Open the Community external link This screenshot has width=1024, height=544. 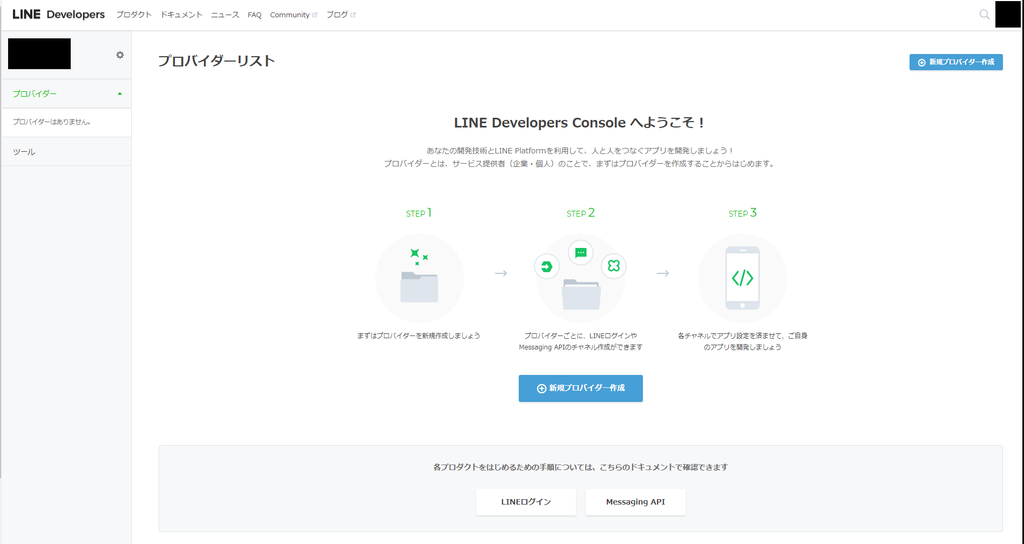(293, 14)
